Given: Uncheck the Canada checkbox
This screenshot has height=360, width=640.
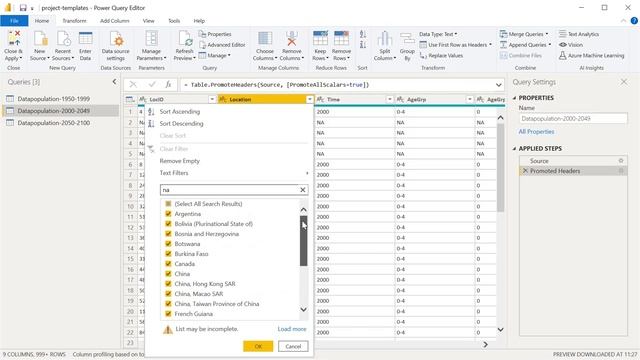Looking at the screenshot, I should coord(168,264).
